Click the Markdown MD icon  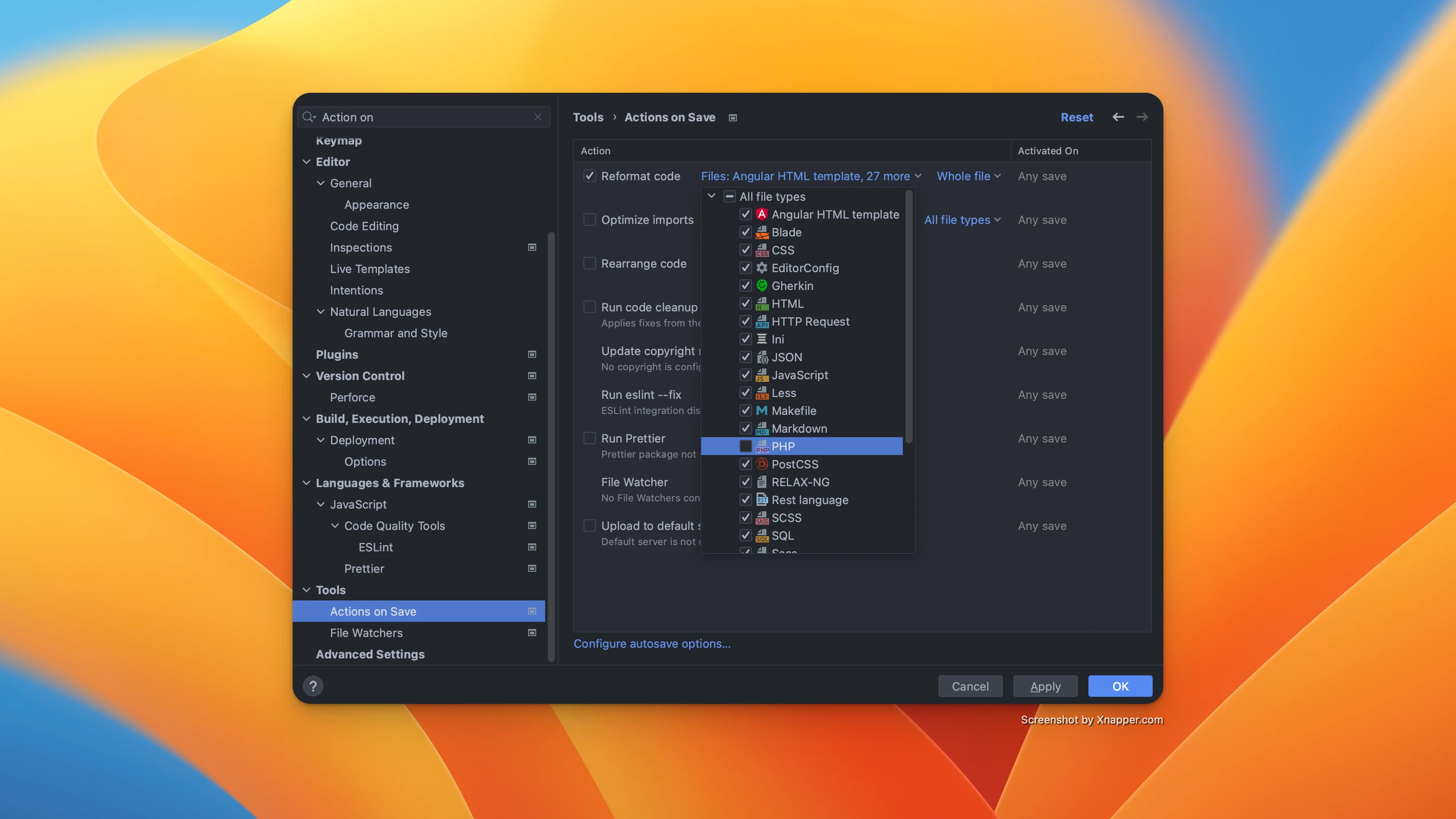762,428
